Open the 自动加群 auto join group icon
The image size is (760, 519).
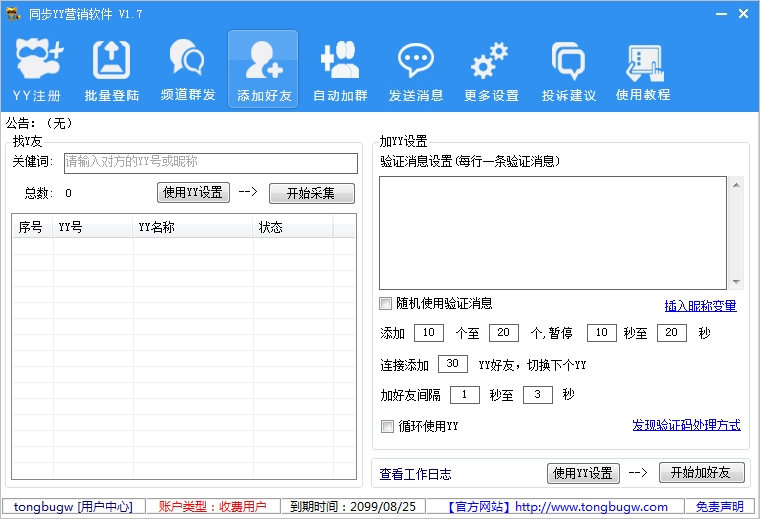[340, 69]
